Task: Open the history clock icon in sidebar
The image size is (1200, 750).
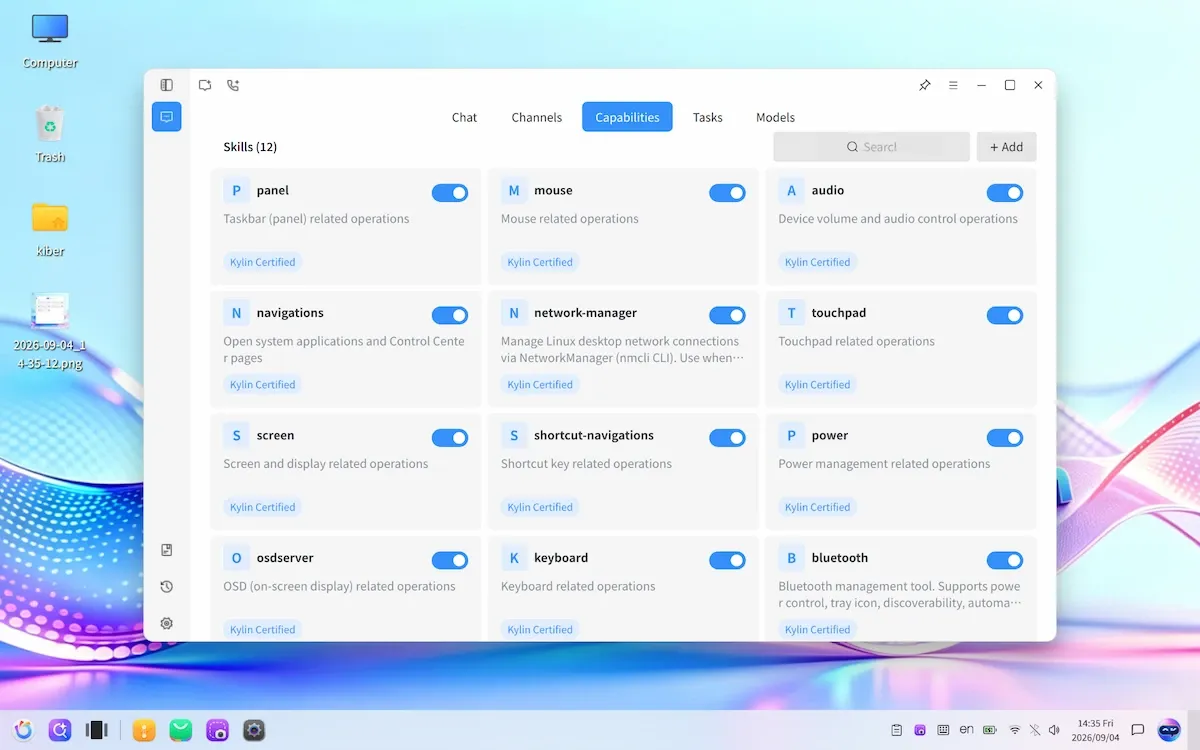Action: click(167, 587)
